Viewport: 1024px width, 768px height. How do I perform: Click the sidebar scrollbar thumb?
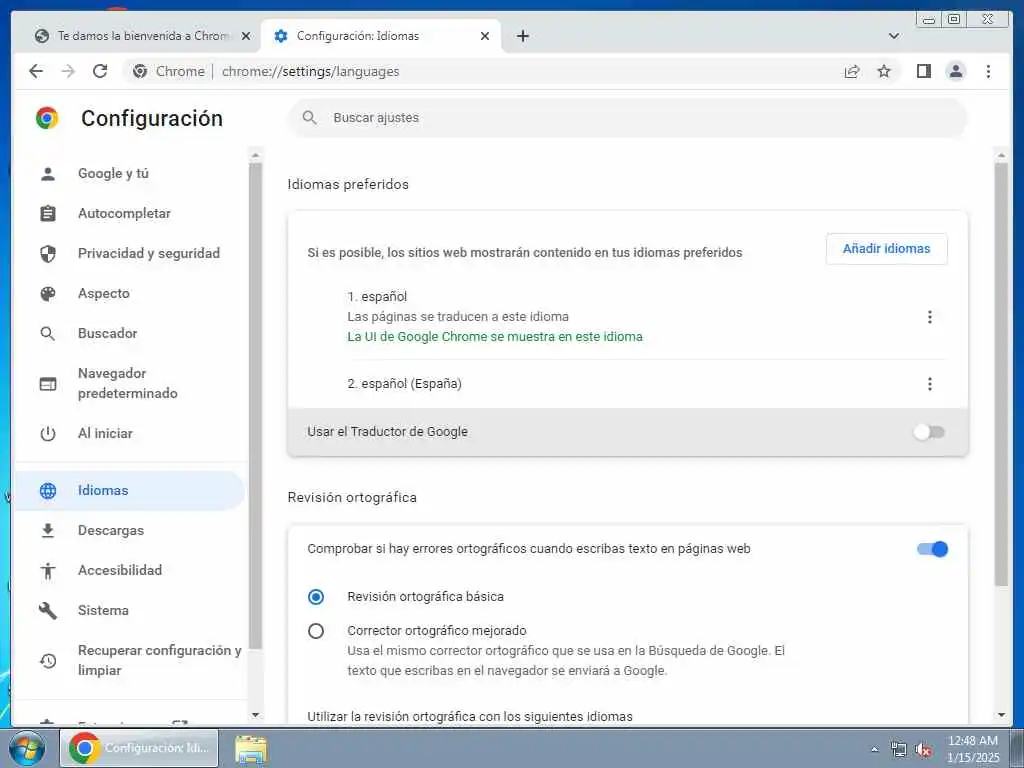coord(255,405)
